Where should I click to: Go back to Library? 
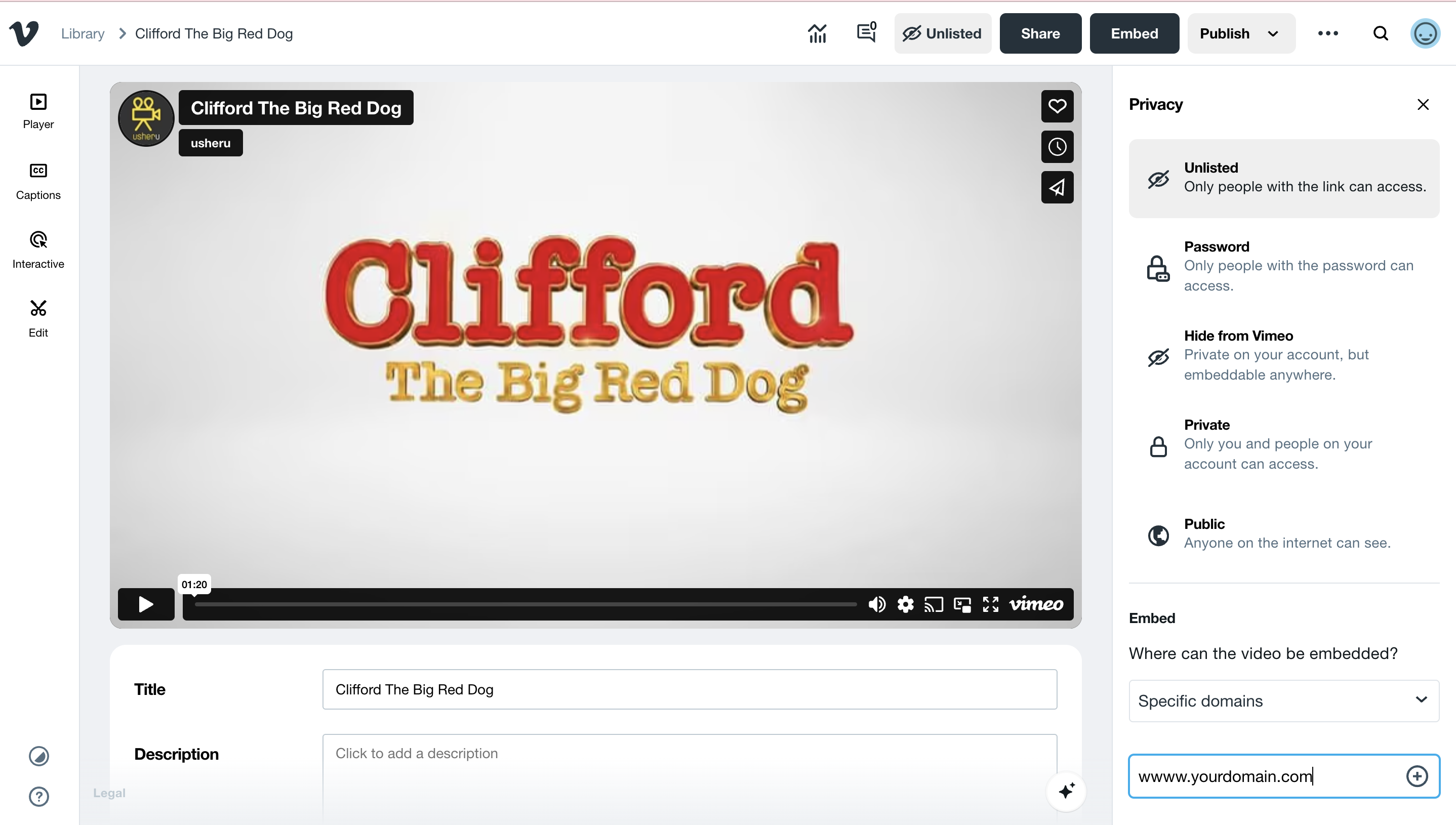83,33
